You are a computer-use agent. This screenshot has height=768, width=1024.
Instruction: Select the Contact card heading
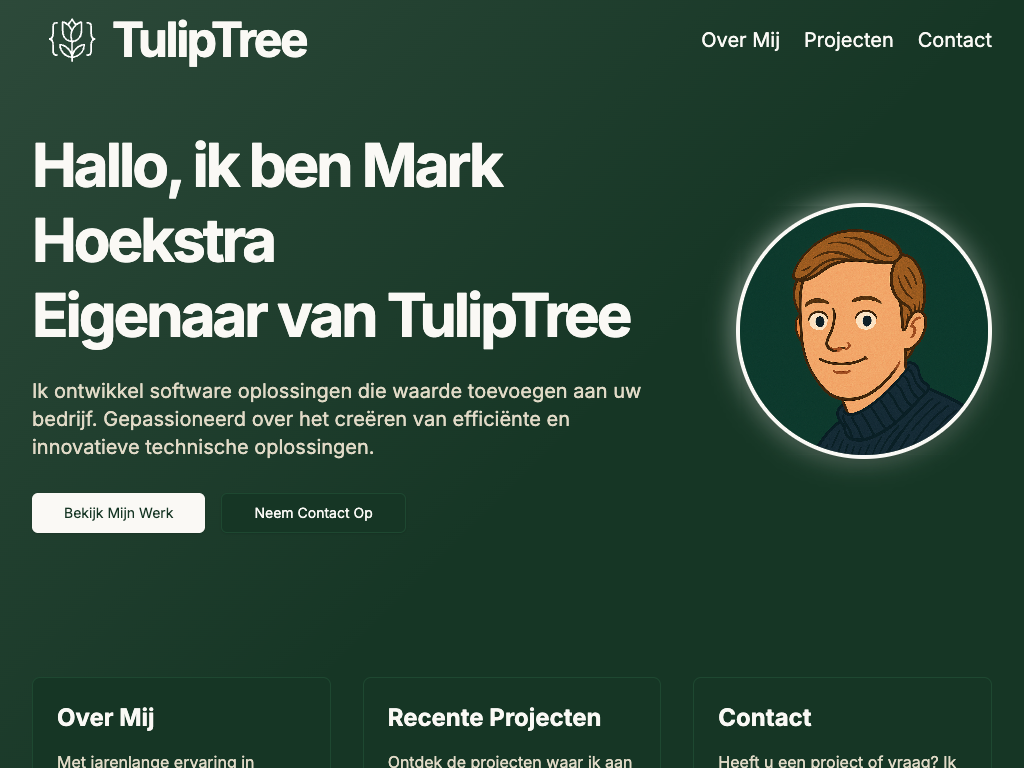pos(765,717)
